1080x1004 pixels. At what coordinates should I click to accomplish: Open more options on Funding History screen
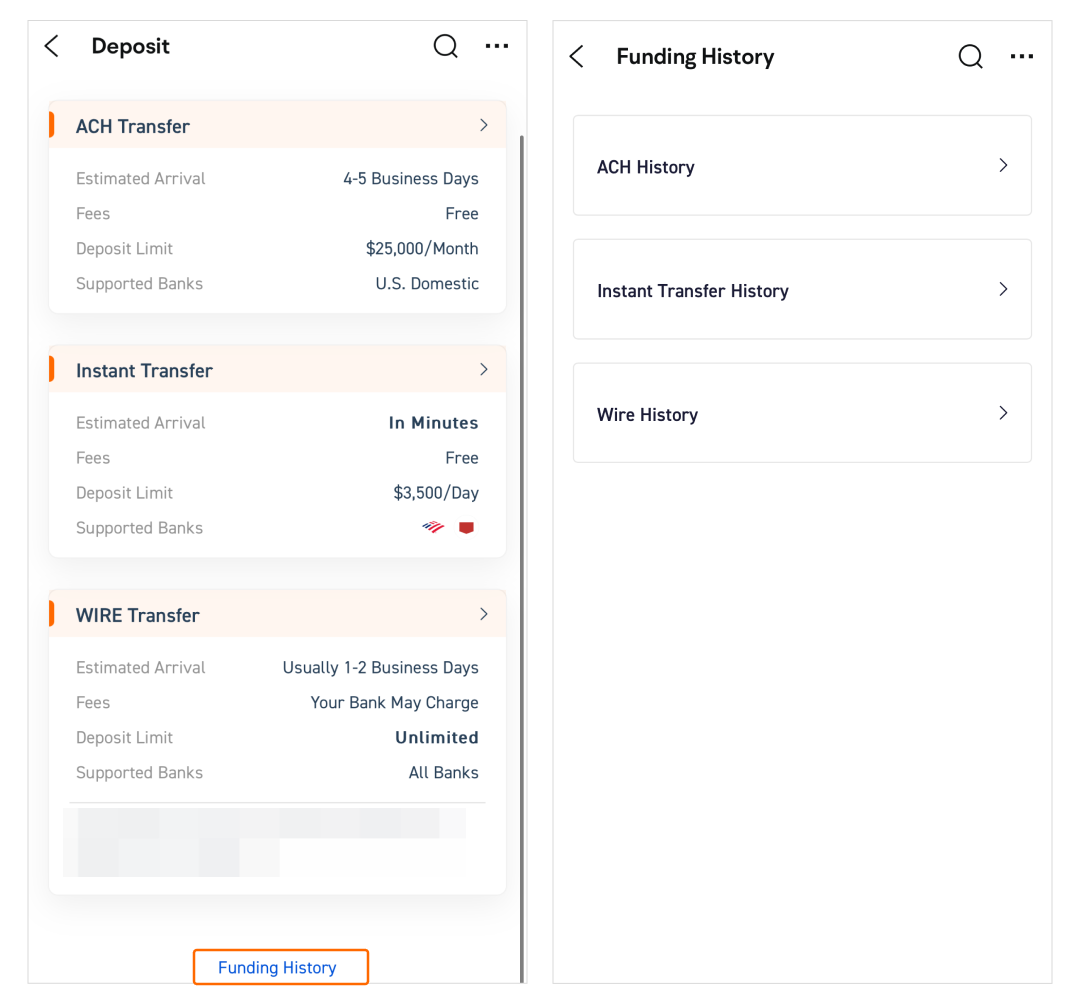[1021, 56]
